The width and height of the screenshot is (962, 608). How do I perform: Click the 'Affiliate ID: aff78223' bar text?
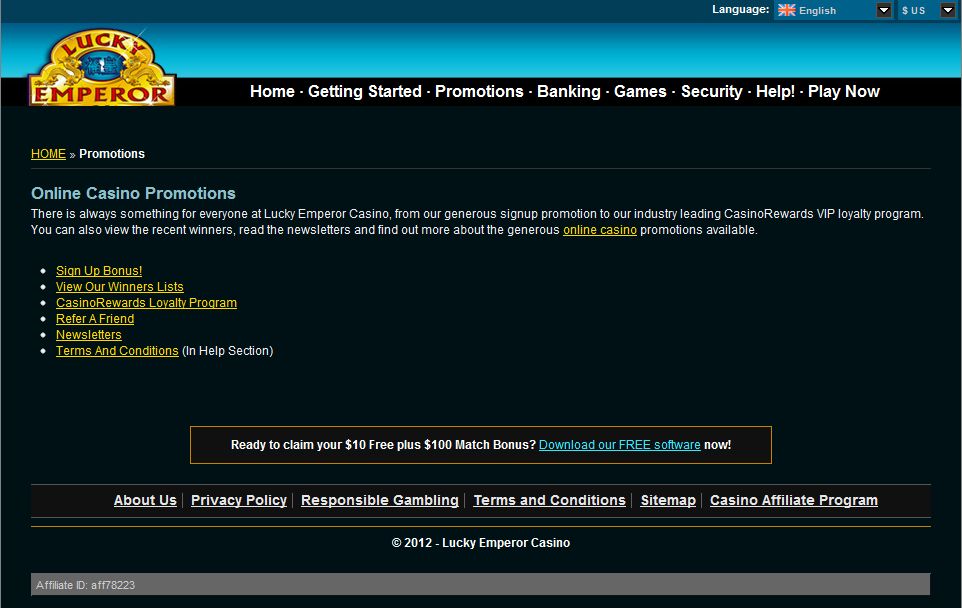coord(85,585)
